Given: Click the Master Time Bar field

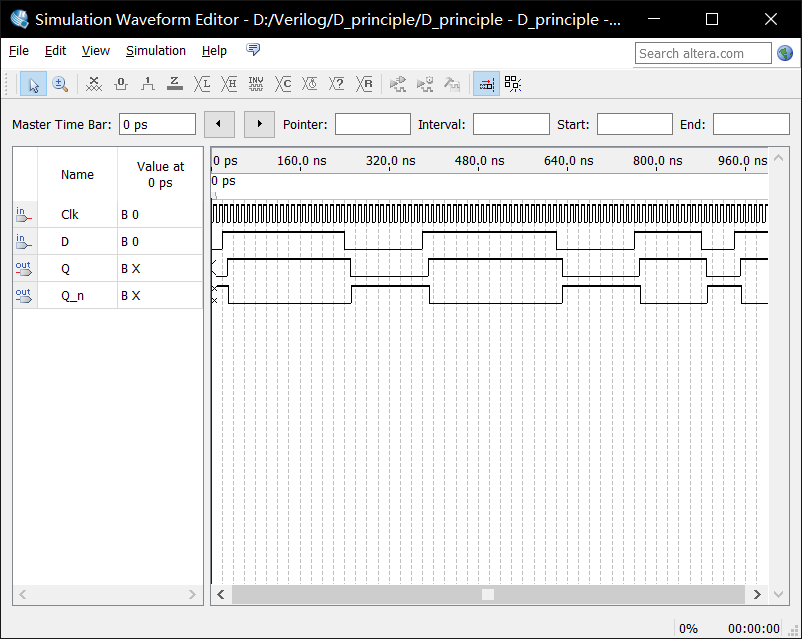Looking at the screenshot, I should (x=157, y=124).
